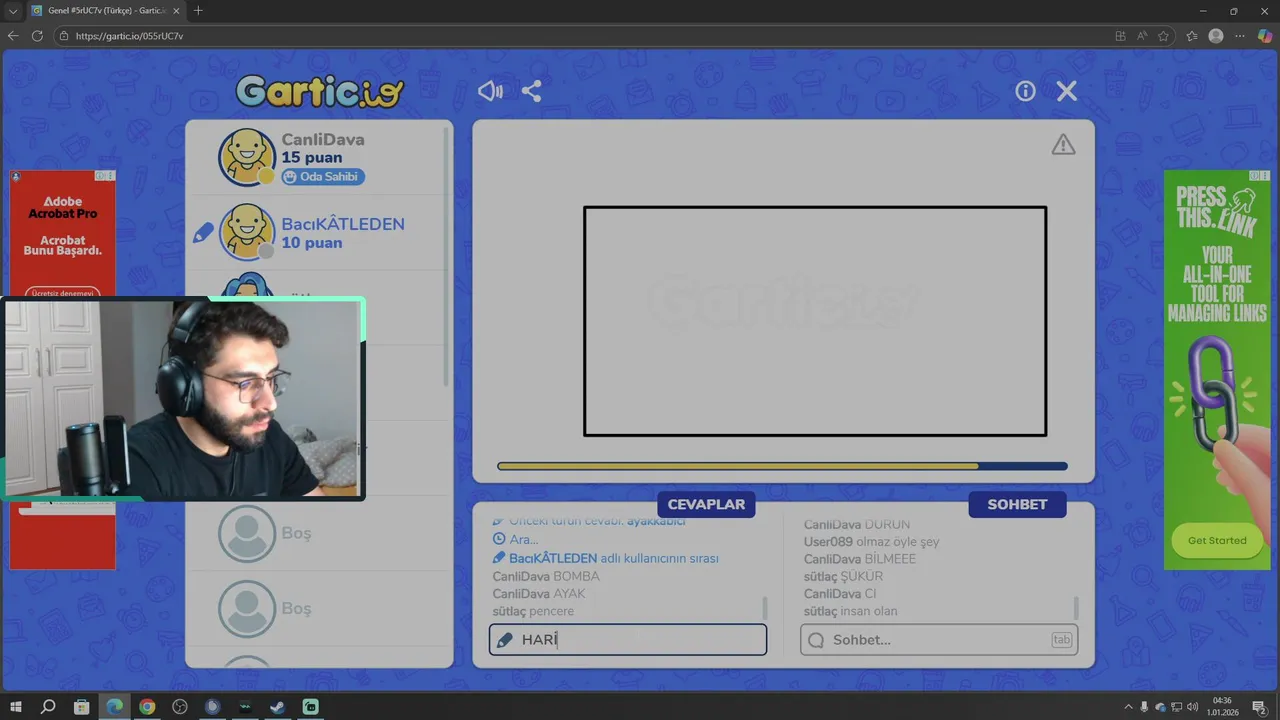The height and width of the screenshot is (720, 1280).
Task: Open the Windows Start menu
Action: coord(16,707)
